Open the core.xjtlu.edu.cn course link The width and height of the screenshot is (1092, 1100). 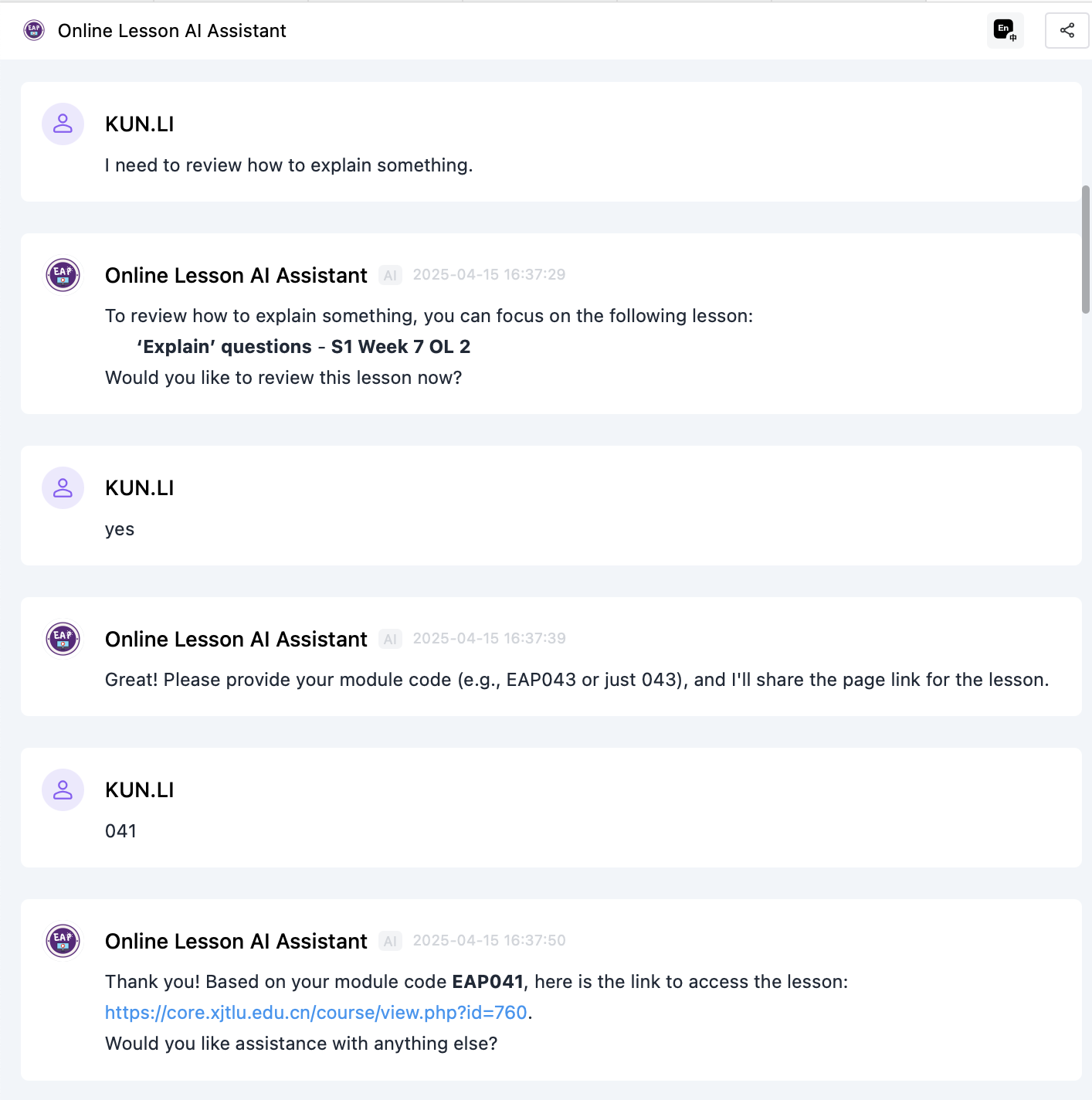(316, 1013)
